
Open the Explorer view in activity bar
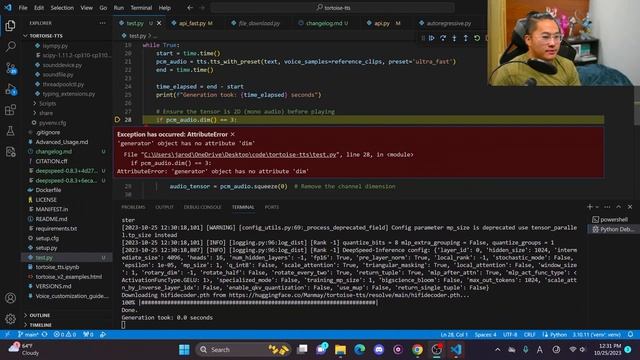[x=10, y=25]
